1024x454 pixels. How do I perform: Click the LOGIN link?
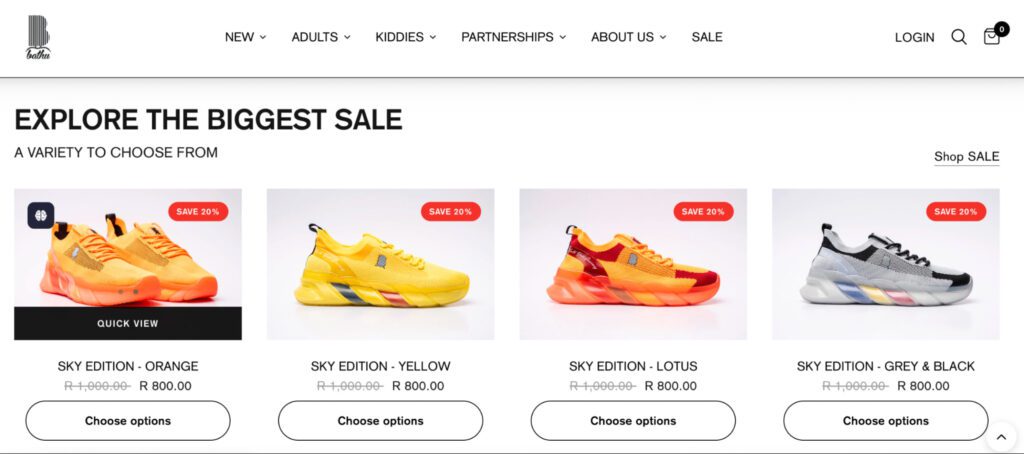click(x=914, y=37)
